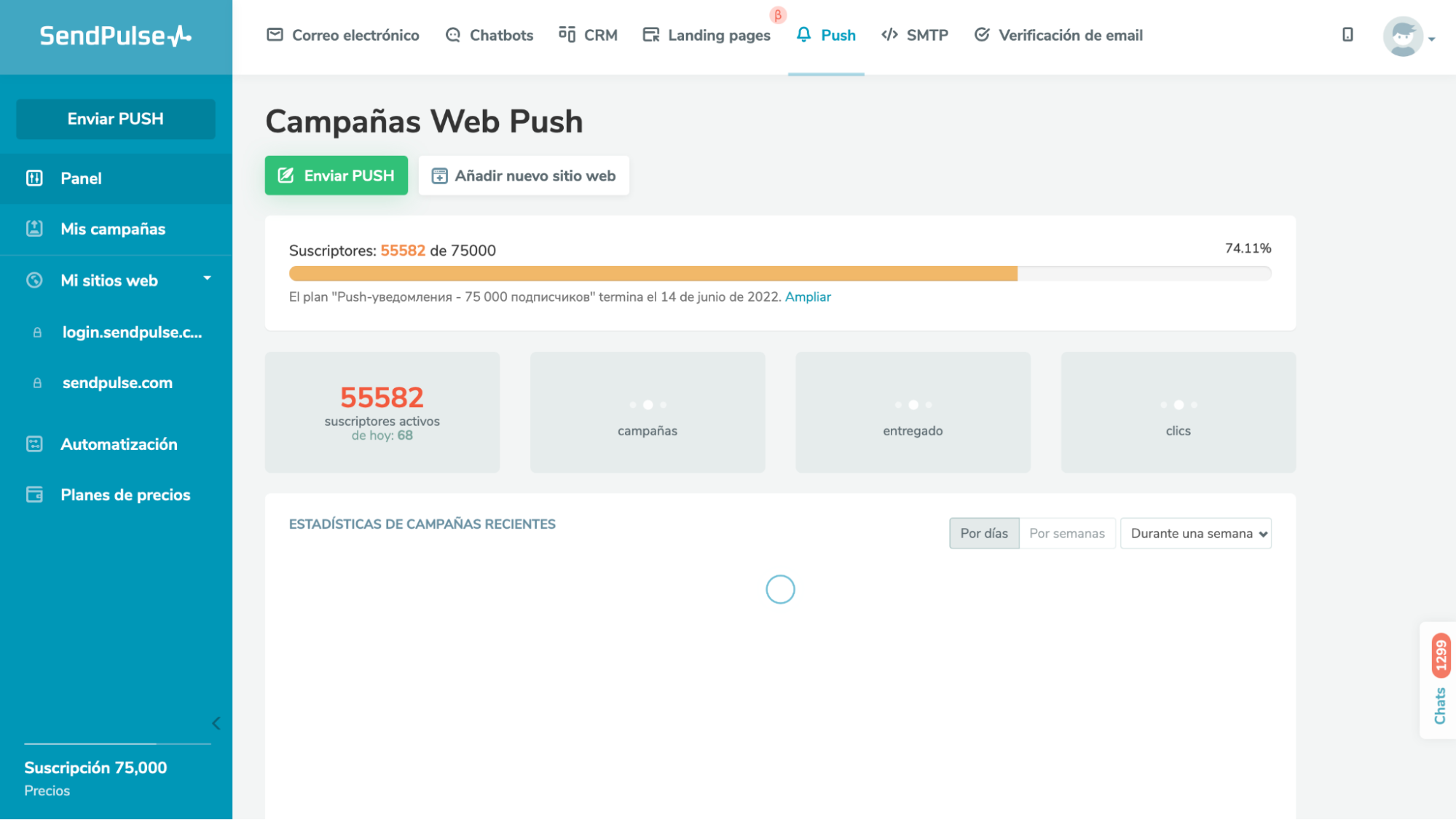The width and height of the screenshot is (1456, 820).
Task: Click the sidebar Enviar PUSH button
Action: [x=115, y=119]
